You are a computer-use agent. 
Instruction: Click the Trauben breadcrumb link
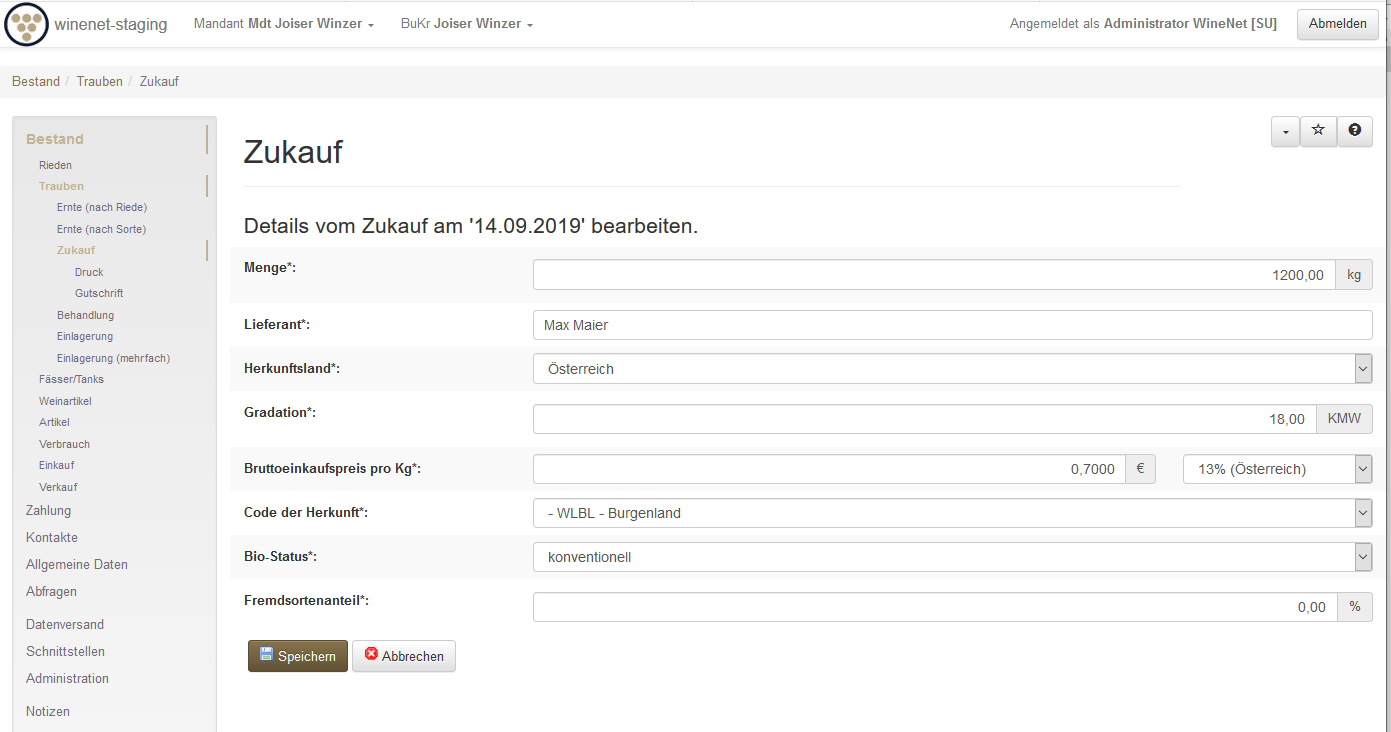(x=99, y=81)
